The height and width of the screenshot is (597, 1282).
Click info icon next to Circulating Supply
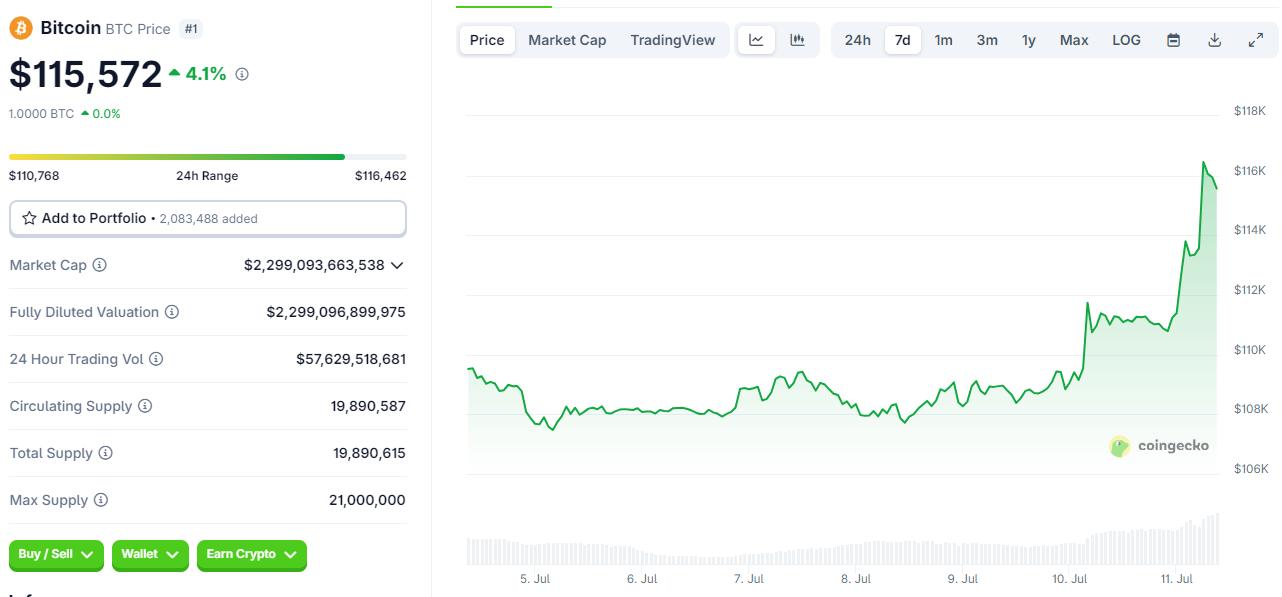pos(145,406)
